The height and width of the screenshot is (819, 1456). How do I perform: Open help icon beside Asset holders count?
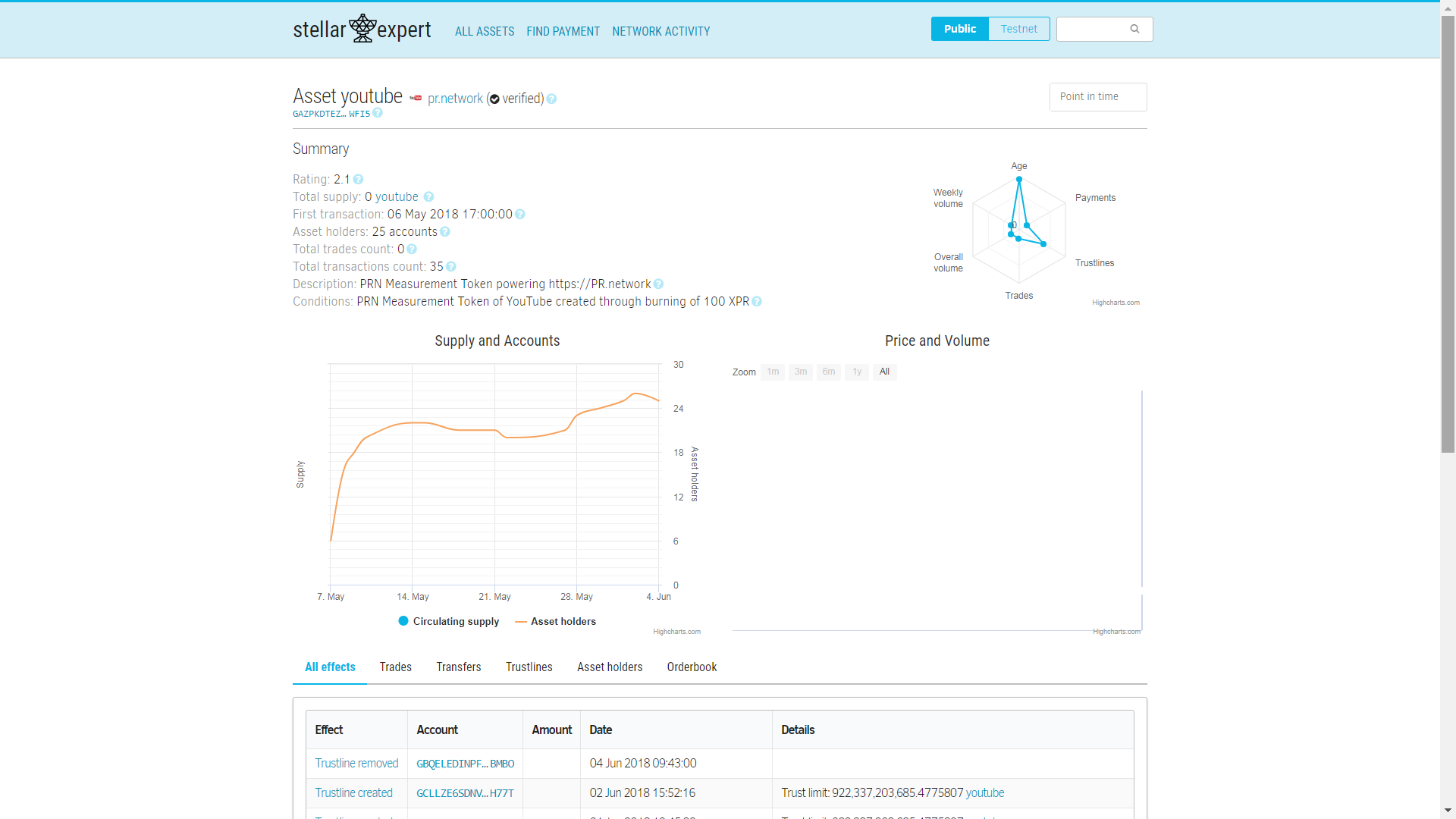click(x=445, y=232)
